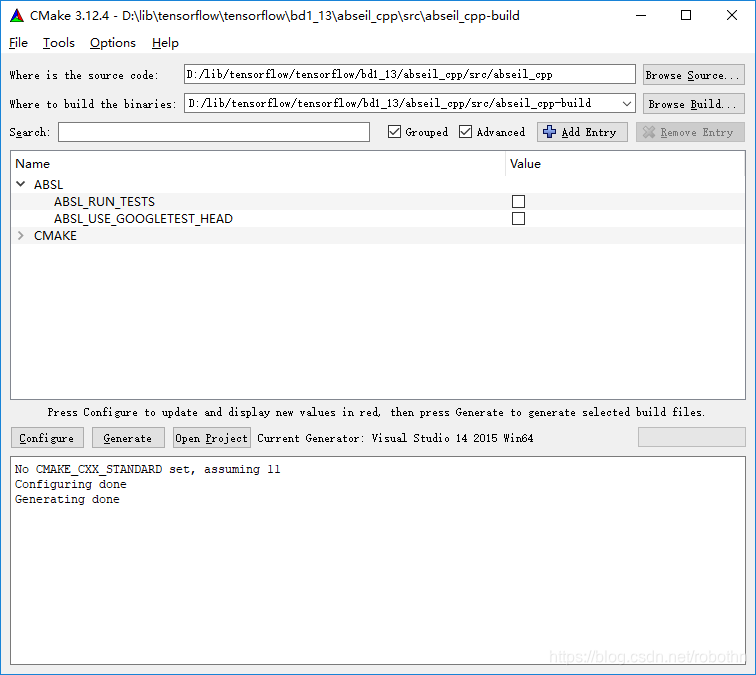Image resolution: width=756 pixels, height=675 pixels.
Task: Close the CMake window
Action: (731, 15)
